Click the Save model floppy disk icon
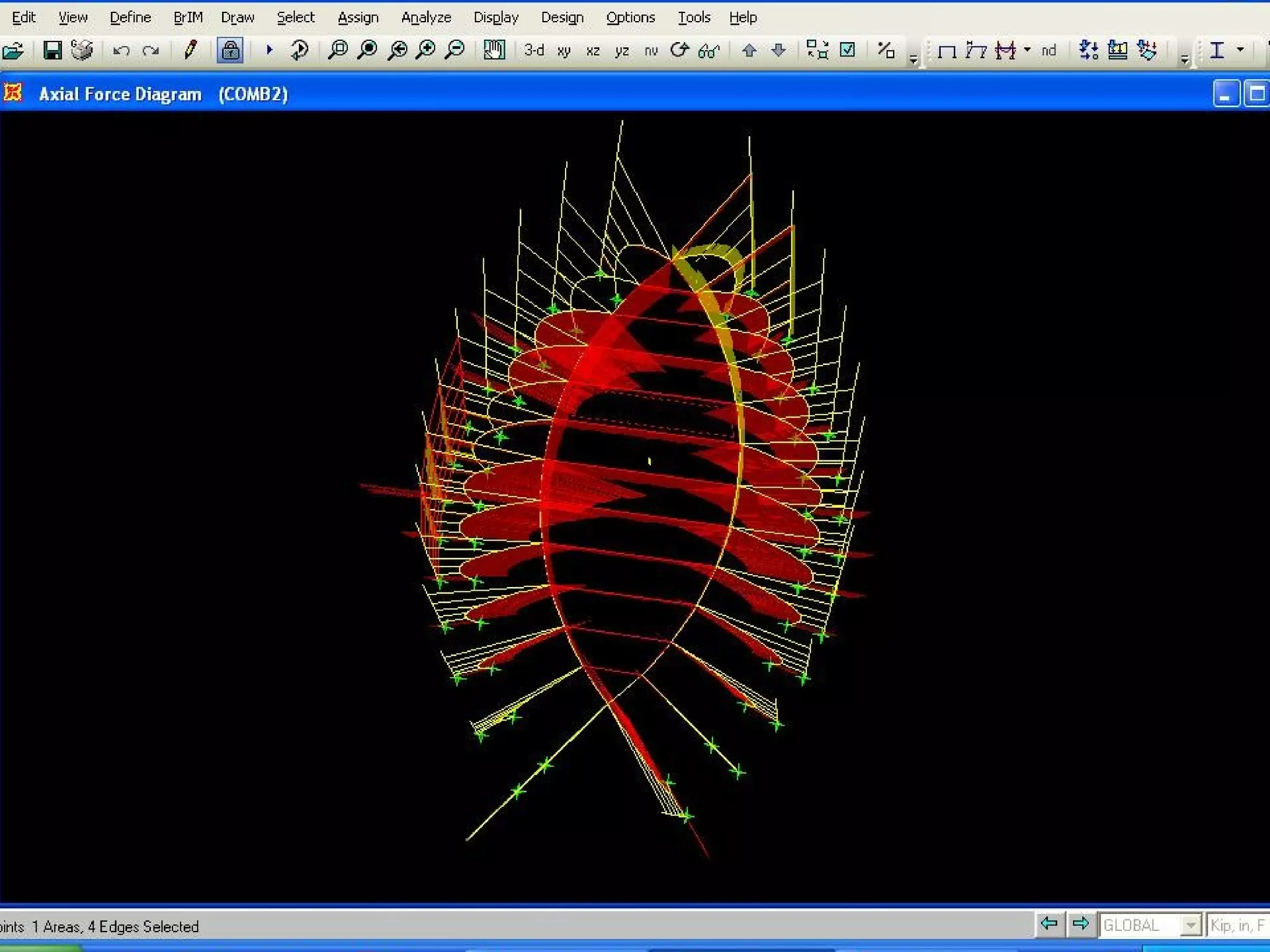1270x952 pixels. (x=52, y=50)
